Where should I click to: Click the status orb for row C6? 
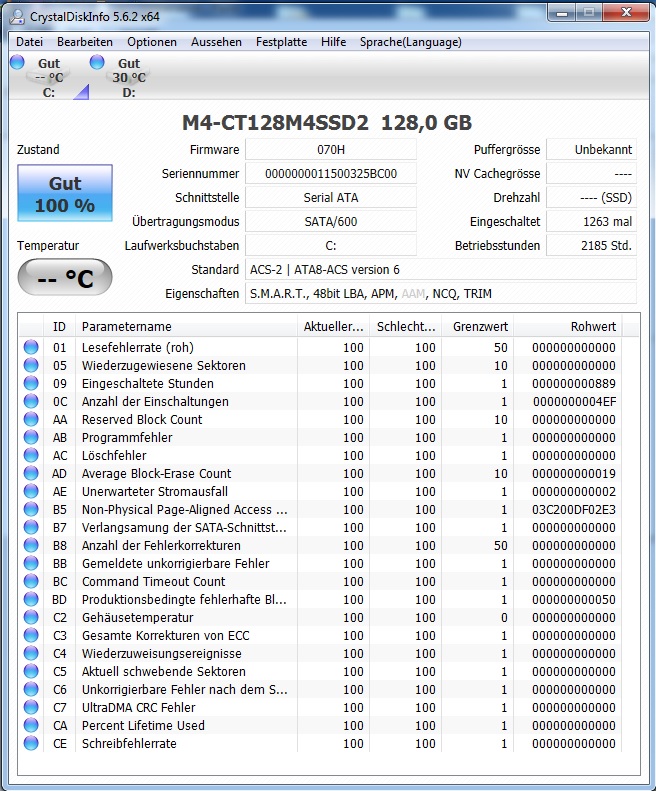pos(31,689)
